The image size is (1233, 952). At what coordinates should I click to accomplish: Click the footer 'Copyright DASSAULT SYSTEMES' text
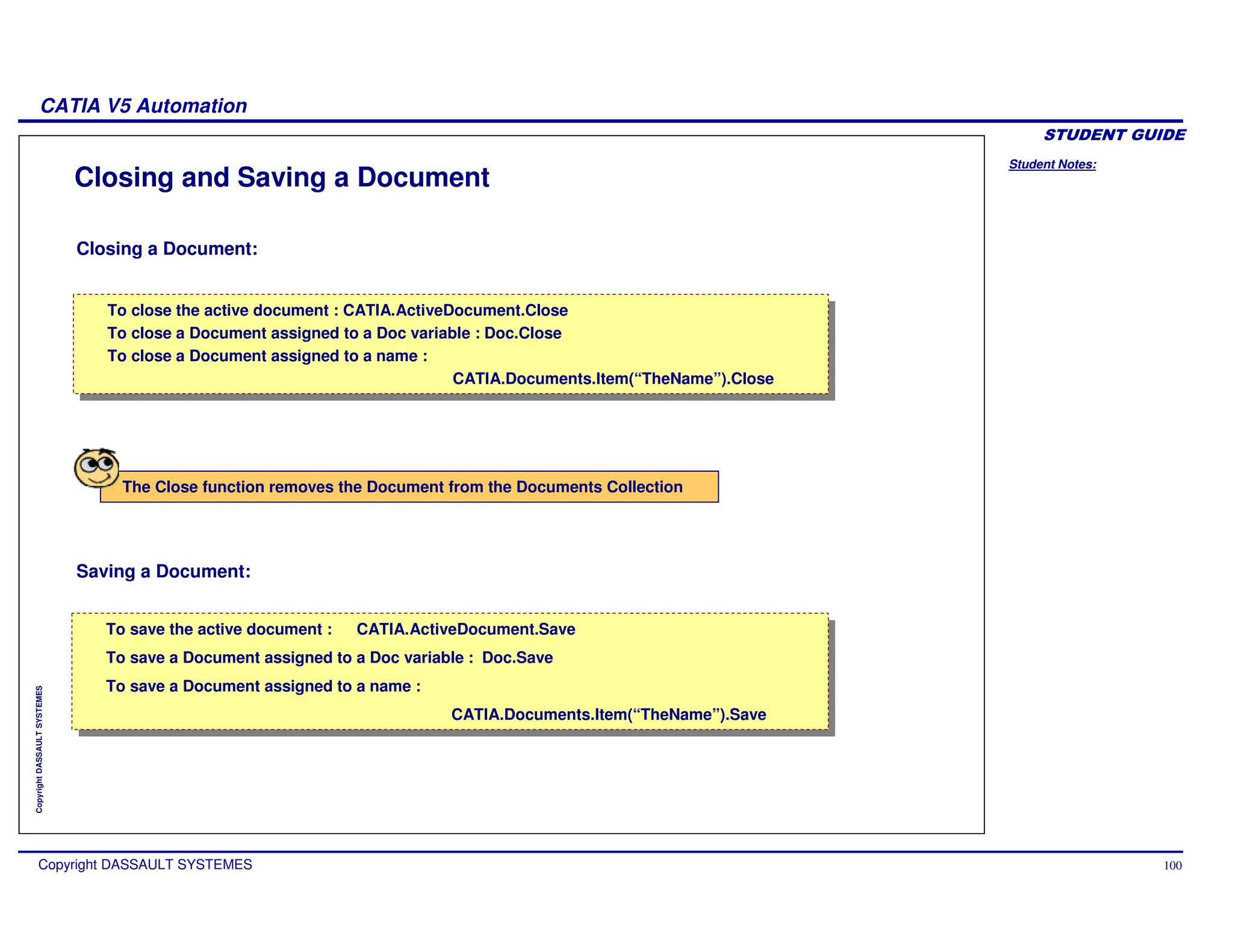(x=145, y=865)
